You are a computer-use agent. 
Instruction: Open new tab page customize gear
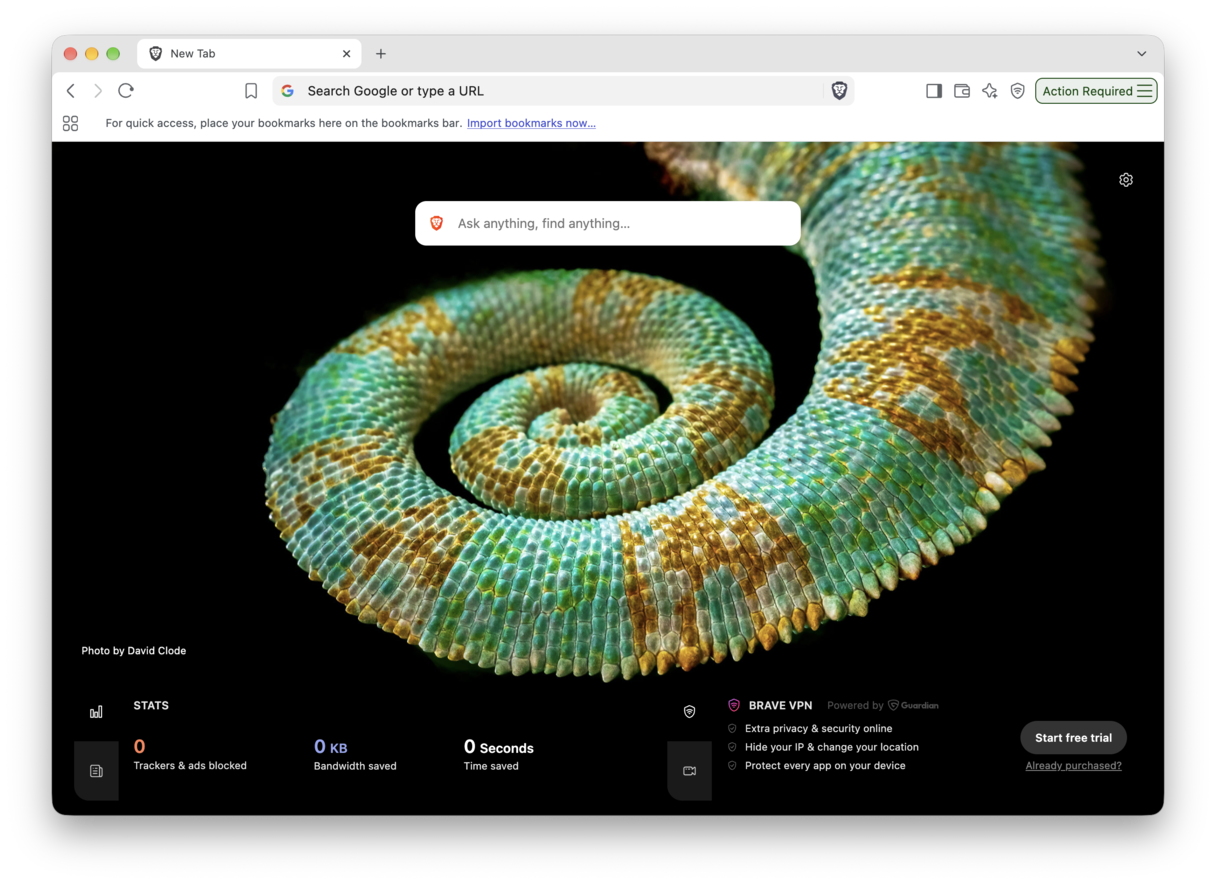coord(1126,180)
